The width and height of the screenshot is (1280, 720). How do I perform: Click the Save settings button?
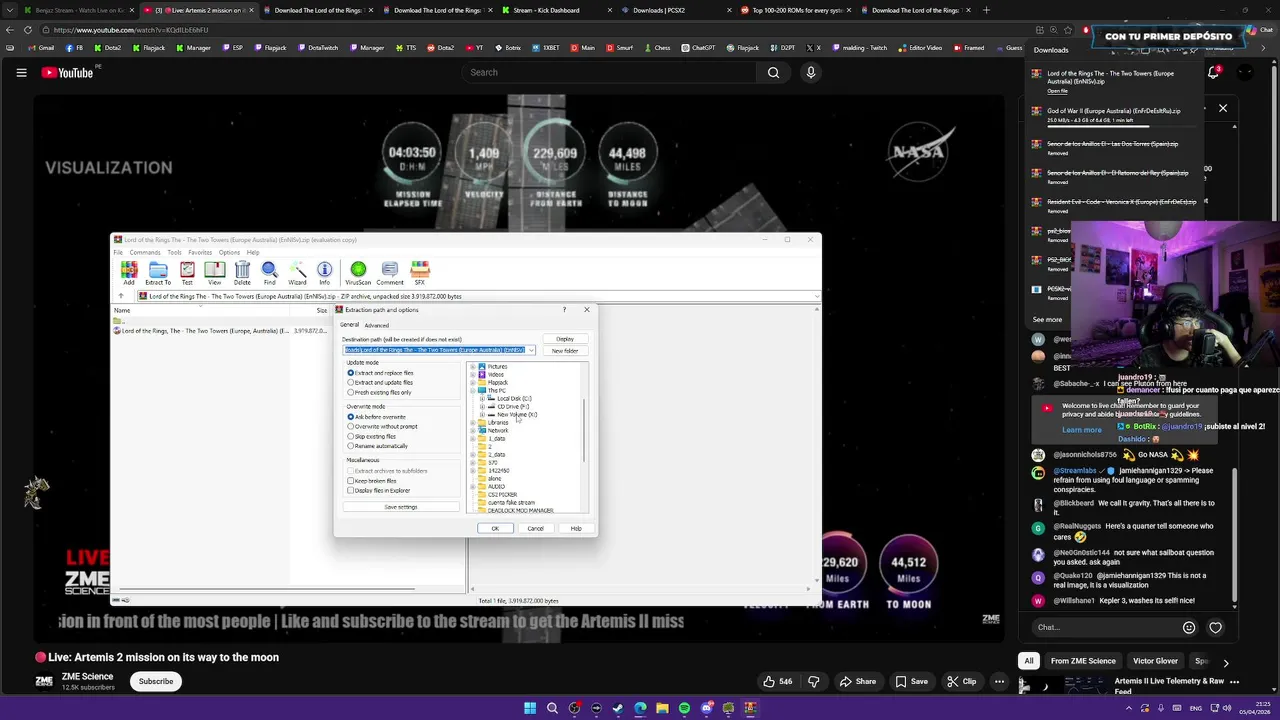tap(401, 507)
